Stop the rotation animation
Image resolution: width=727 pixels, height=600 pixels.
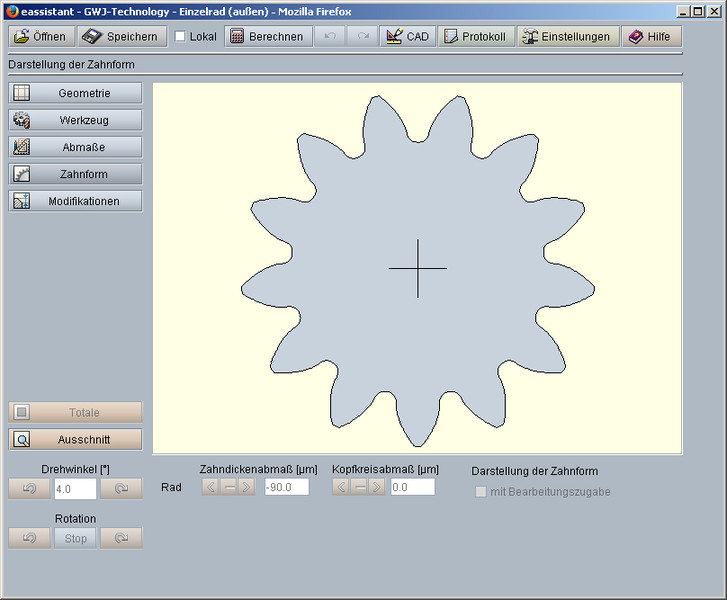click(x=75, y=538)
